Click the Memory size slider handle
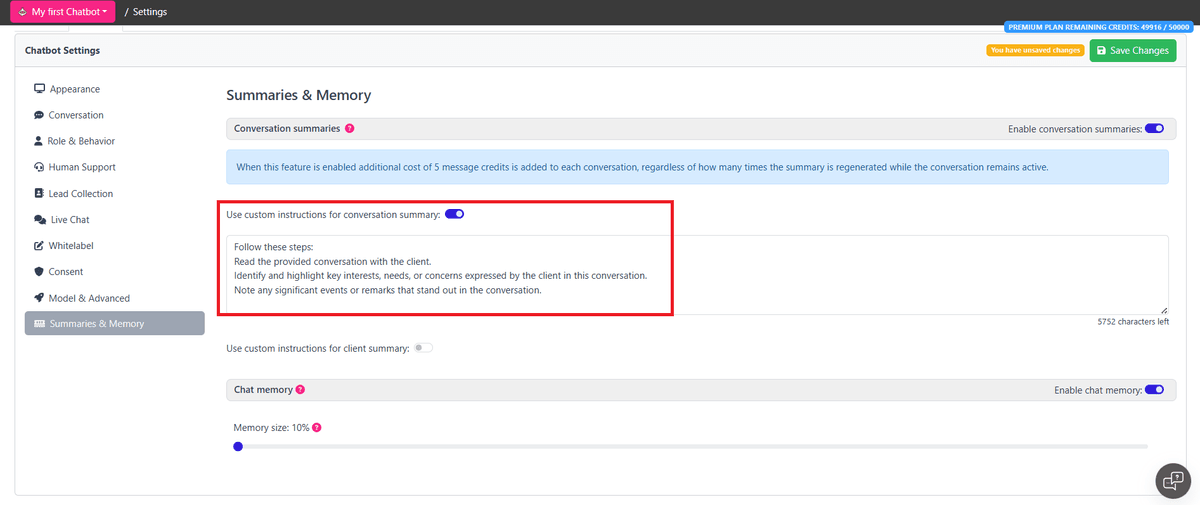 coord(238,446)
